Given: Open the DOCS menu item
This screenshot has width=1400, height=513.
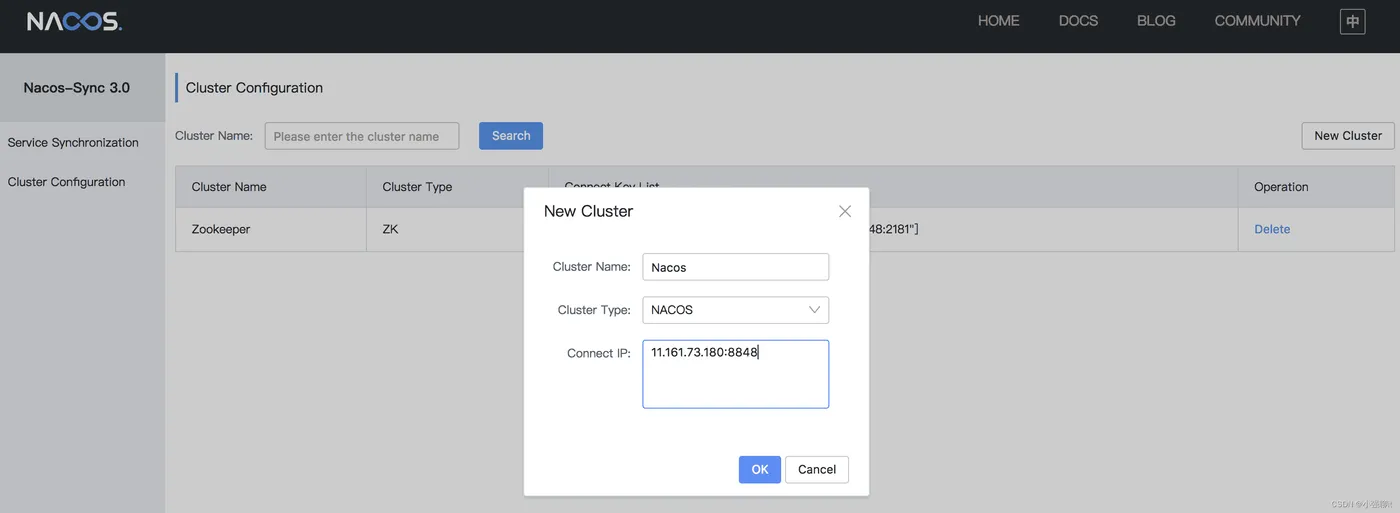Looking at the screenshot, I should pyautogui.click(x=1078, y=21).
